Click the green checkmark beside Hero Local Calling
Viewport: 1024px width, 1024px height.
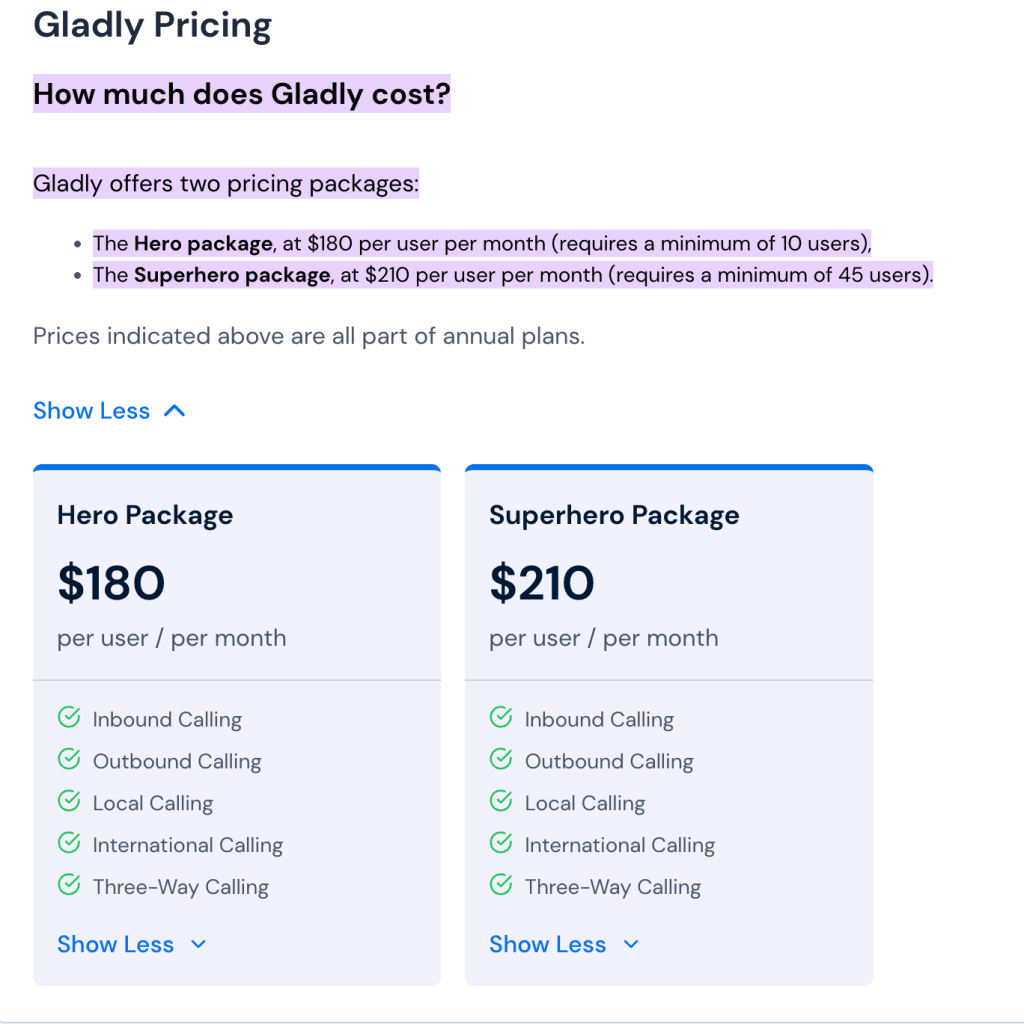68,801
